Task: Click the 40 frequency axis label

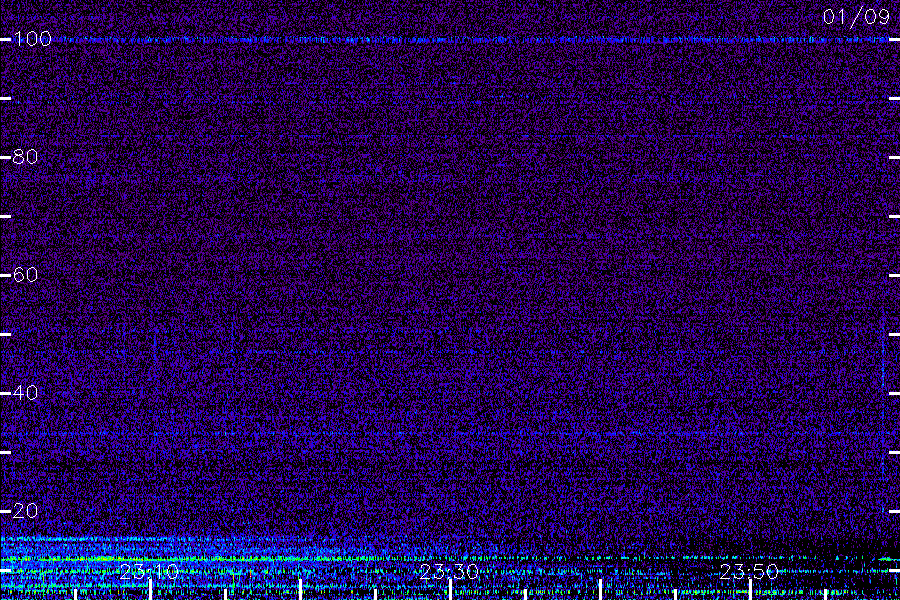Action: pos(25,393)
